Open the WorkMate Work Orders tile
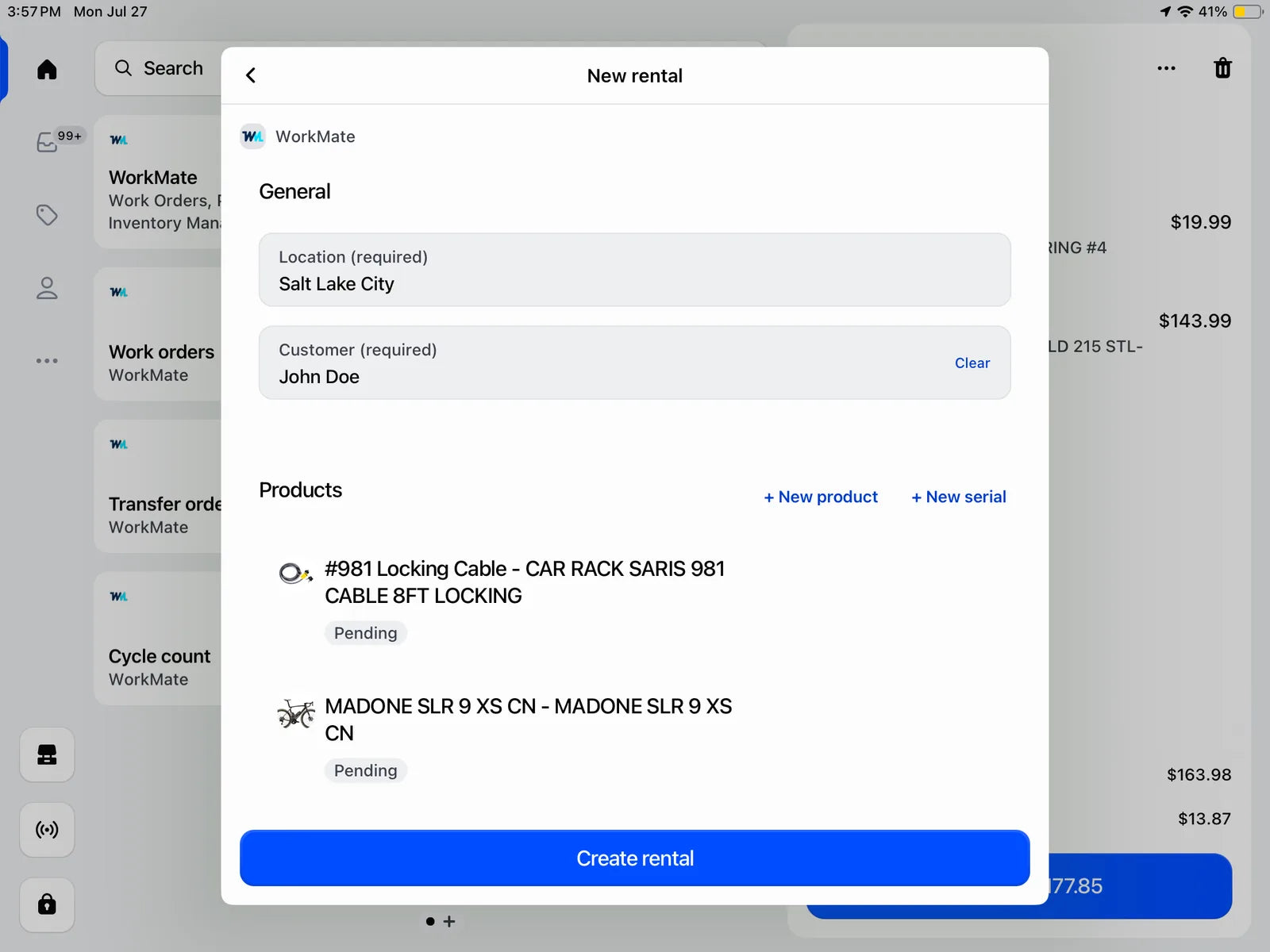This screenshot has height=952, width=1270. (x=158, y=182)
